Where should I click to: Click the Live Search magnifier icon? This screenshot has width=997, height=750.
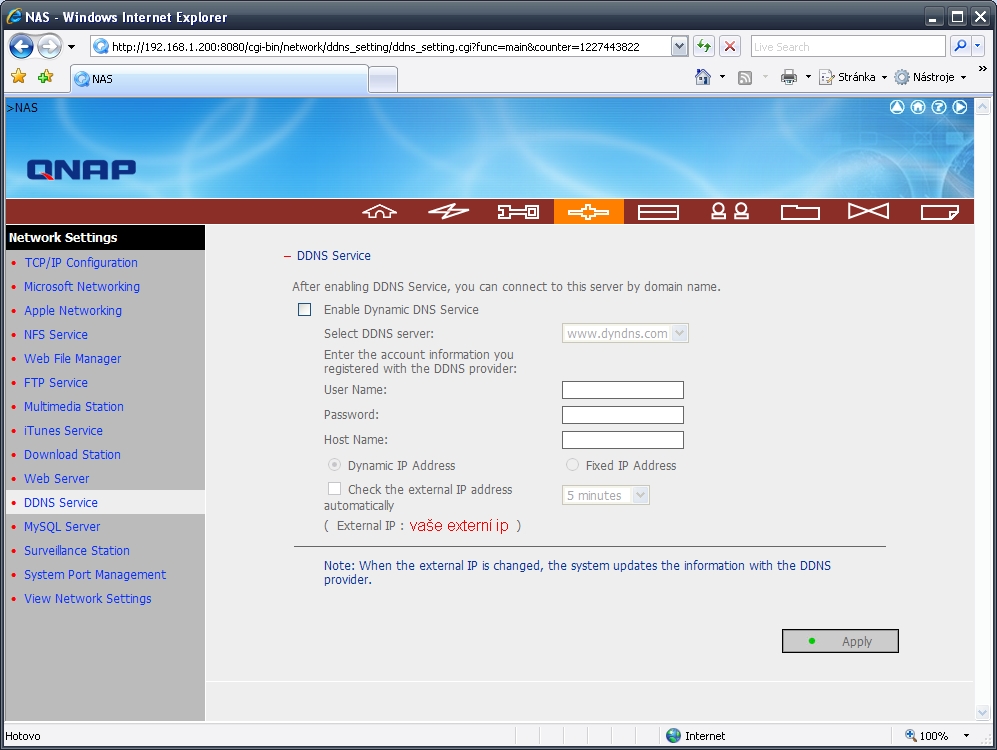[x=960, y=46]
